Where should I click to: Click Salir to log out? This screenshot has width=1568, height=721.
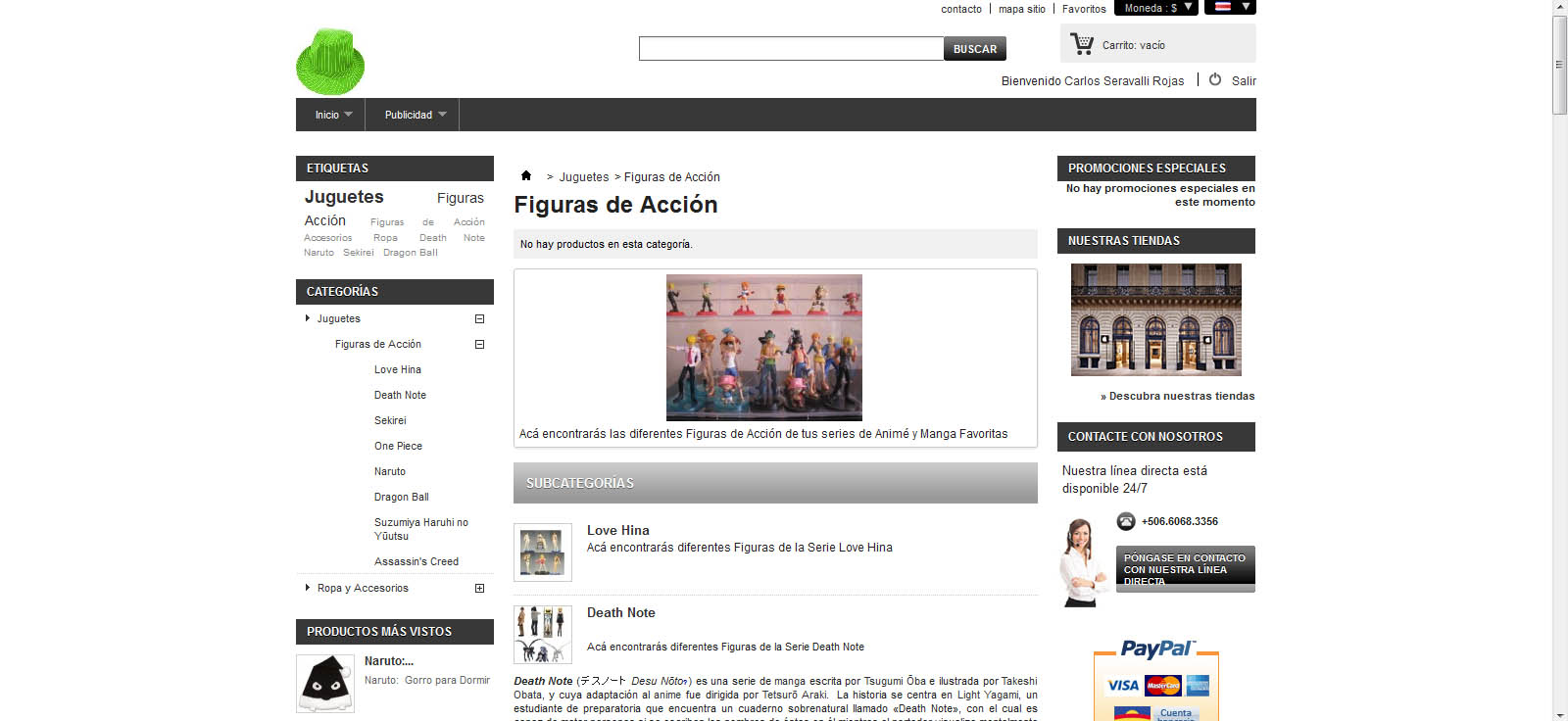pos(1244,80)
